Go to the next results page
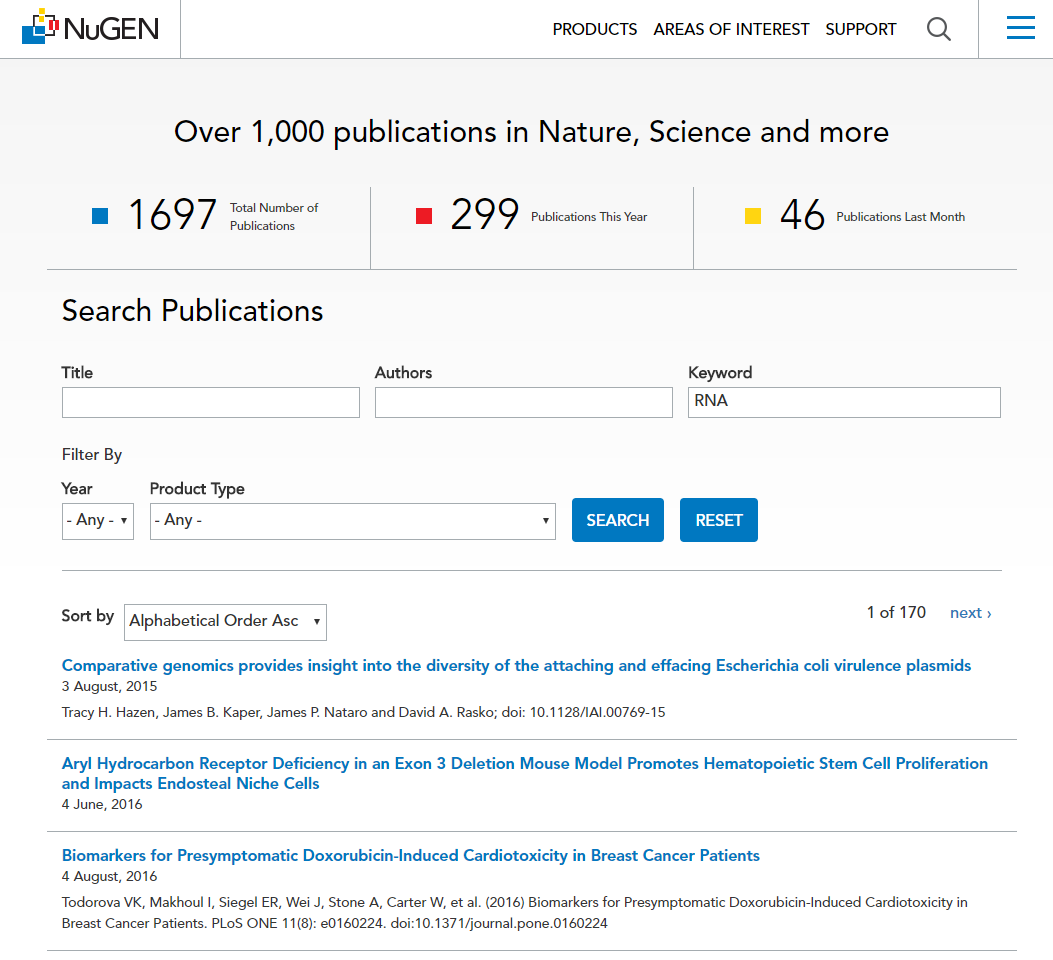The width and height of the screenshot is (1053, 960). pos(970,613)
